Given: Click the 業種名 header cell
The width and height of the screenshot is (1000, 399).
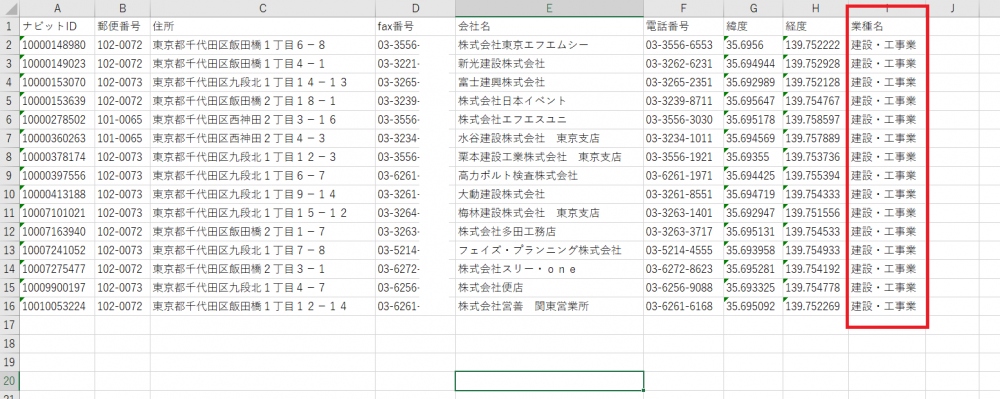Looking at the screenshot, I should pos(887,27).
